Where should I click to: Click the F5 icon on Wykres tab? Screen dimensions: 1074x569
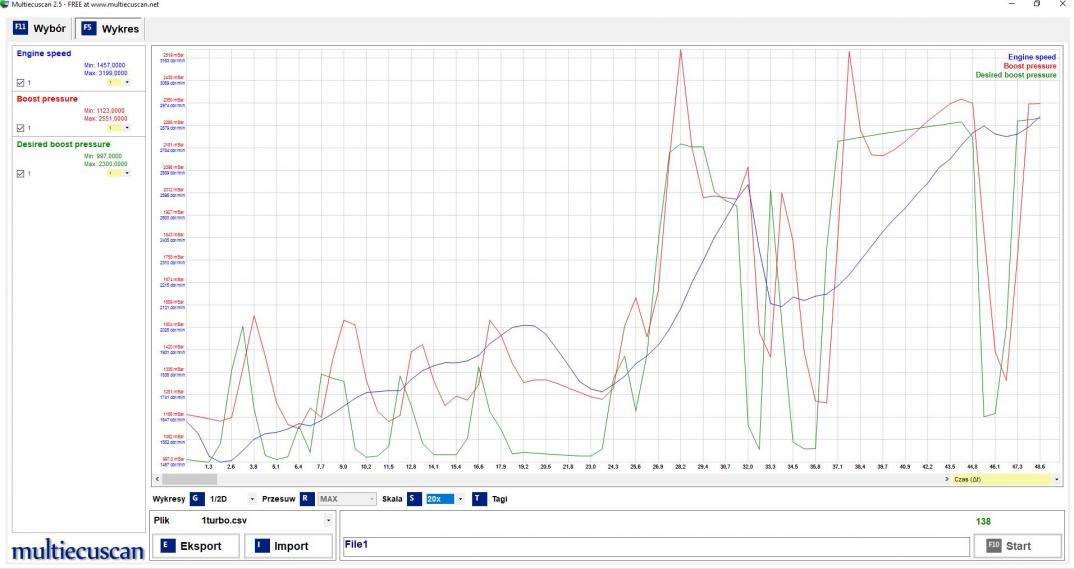pyautogui.click(x=89, y=28)
